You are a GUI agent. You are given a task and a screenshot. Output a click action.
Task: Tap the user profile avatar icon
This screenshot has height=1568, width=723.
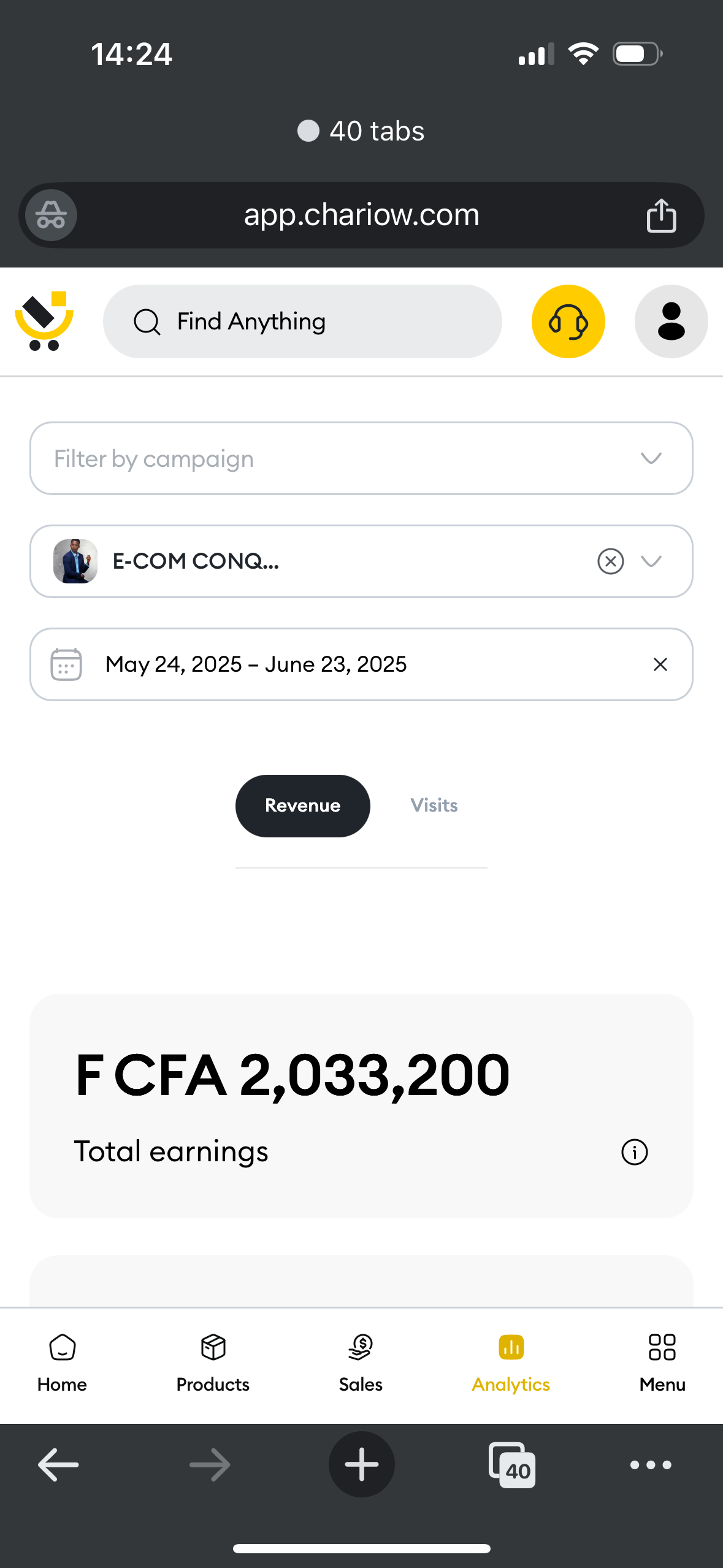671,321
